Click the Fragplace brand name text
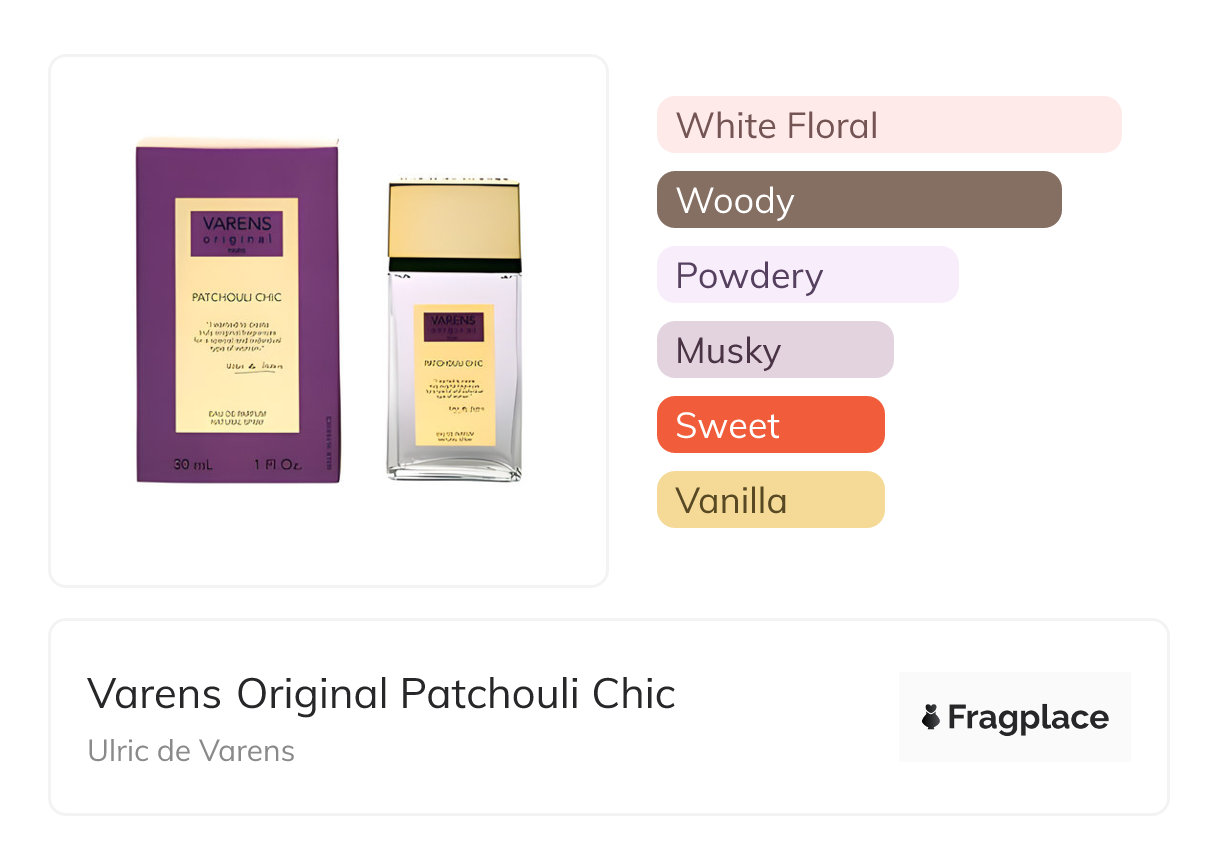Image resolution: width=1218 pixels, height=864 pixels. point(1028,717)
